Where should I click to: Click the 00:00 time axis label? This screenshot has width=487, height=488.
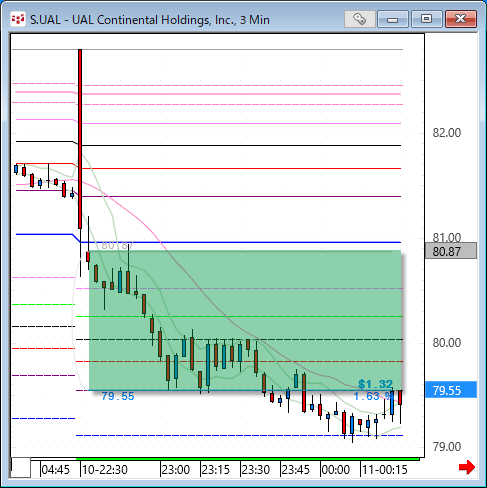pos(336,470)
